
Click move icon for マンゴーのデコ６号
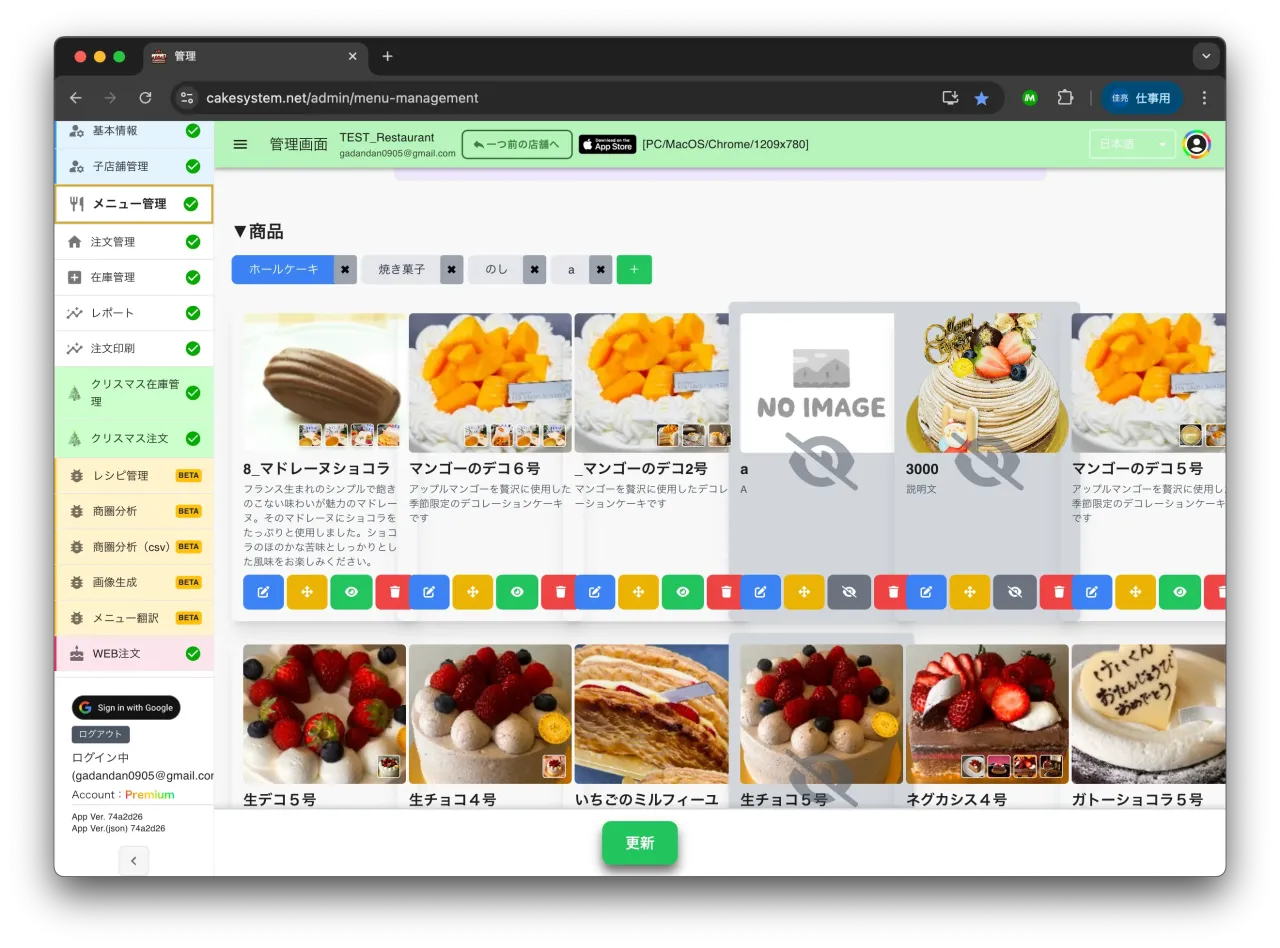tap(472, 592)
